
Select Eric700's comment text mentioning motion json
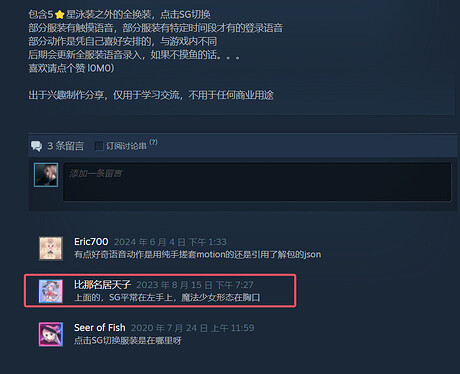click(x=198, y=255)
